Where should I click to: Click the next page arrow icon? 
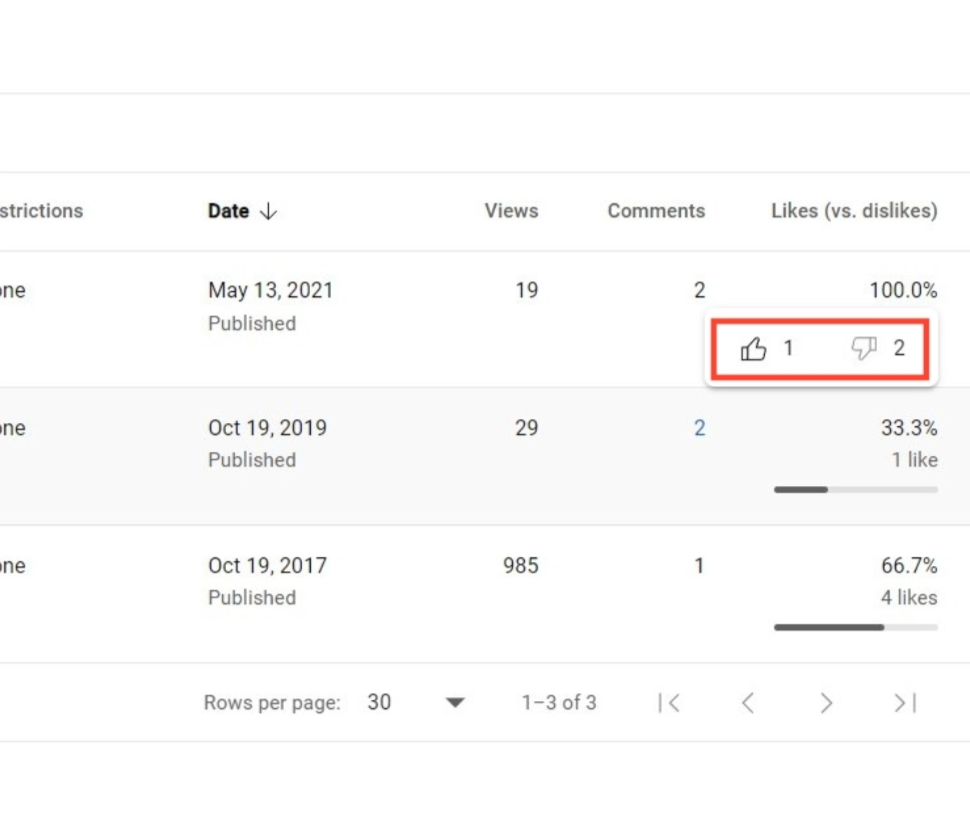tap(826, 703)
